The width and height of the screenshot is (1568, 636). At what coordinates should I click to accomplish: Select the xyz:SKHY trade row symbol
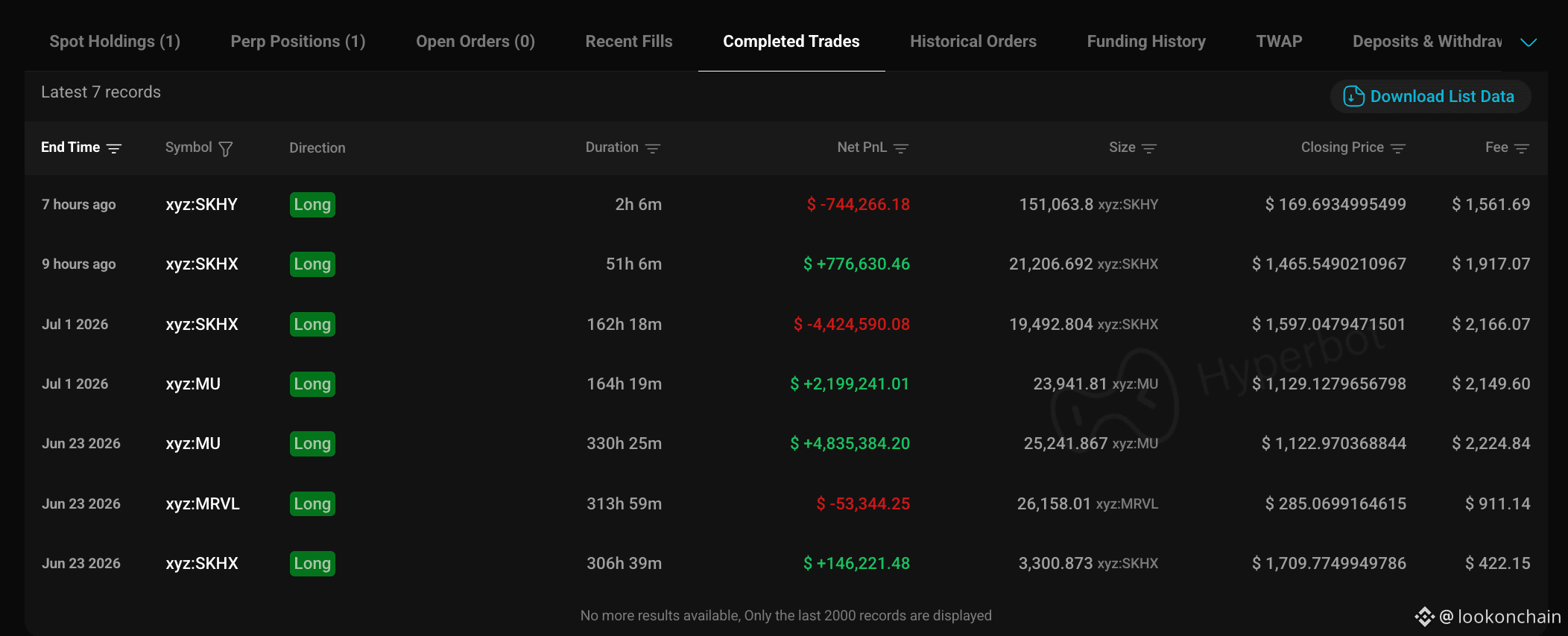click(x=202, y=204)
